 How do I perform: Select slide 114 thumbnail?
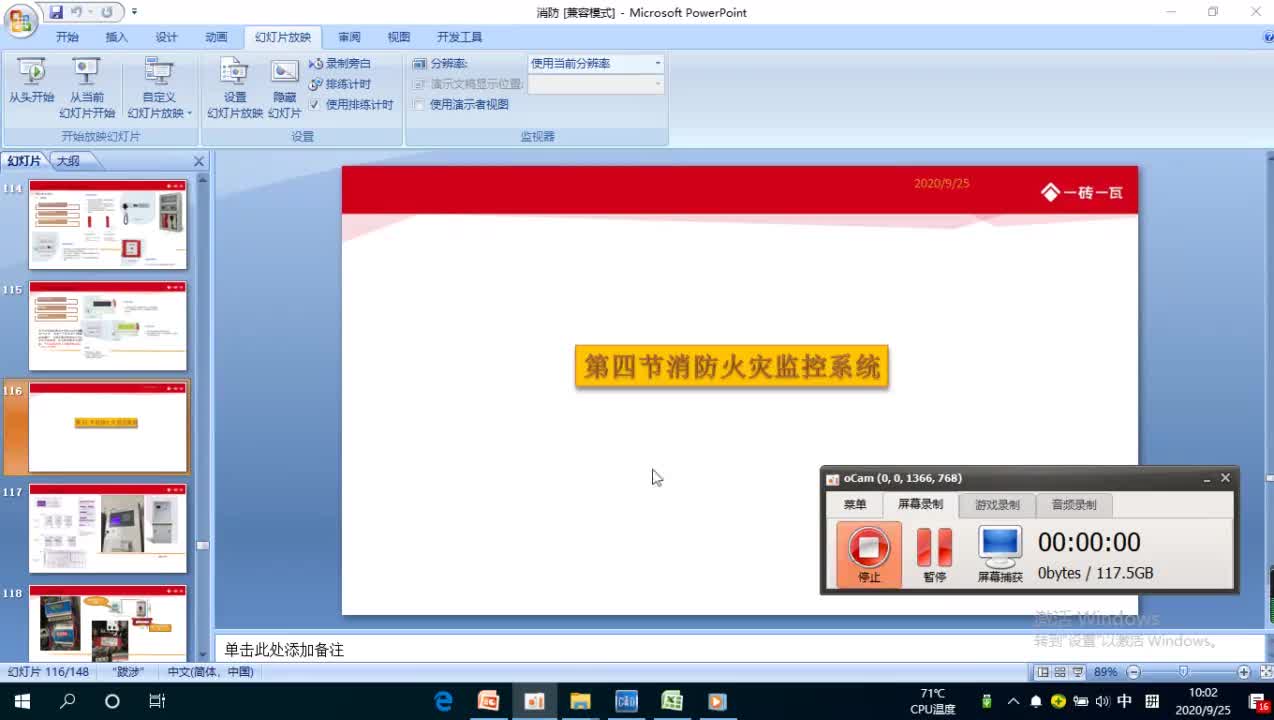[x=108, y=224]
